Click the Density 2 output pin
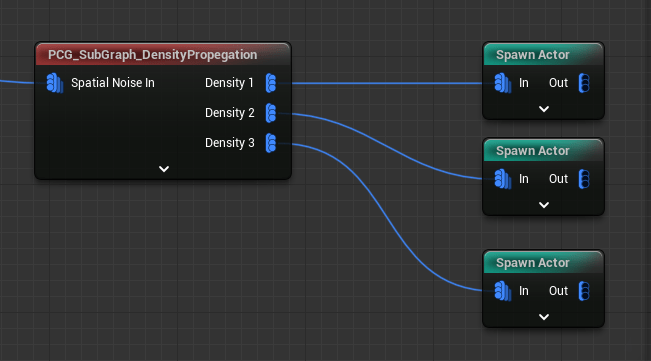This screenshot has height=361, width=651. (x=271, y=113)
